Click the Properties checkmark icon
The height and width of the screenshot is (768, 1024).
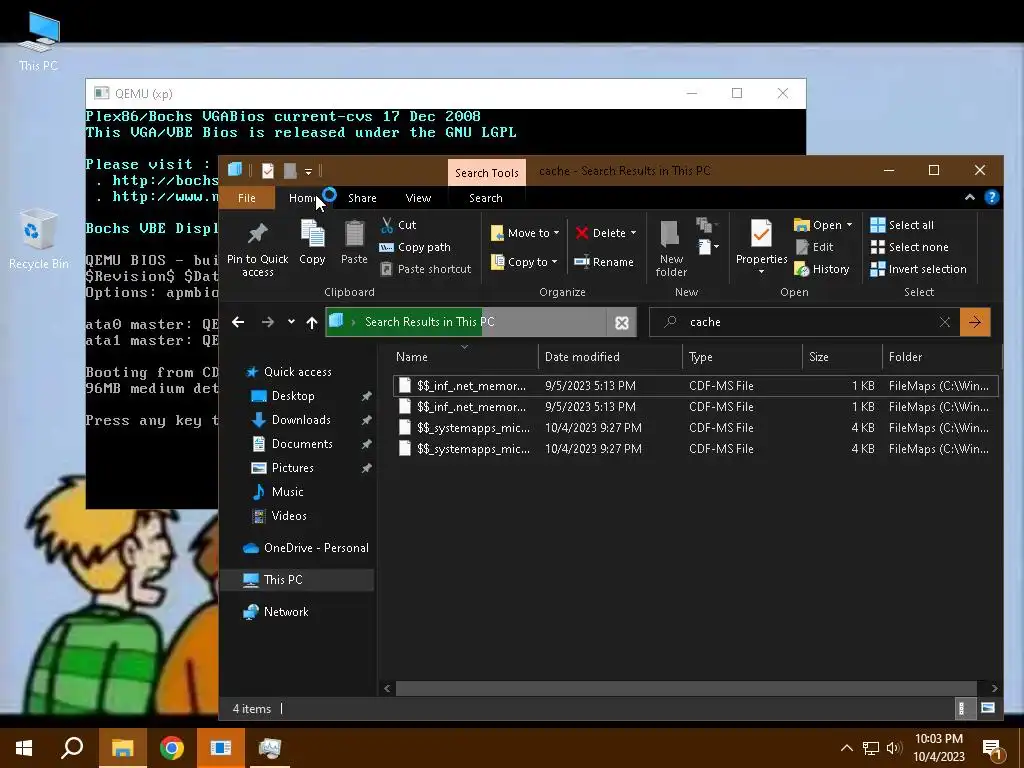(x=761, y=233)
